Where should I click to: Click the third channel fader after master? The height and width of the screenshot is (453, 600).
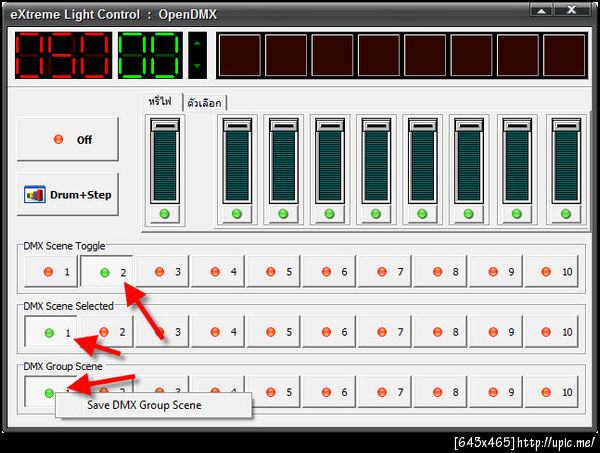click(329, 161)
